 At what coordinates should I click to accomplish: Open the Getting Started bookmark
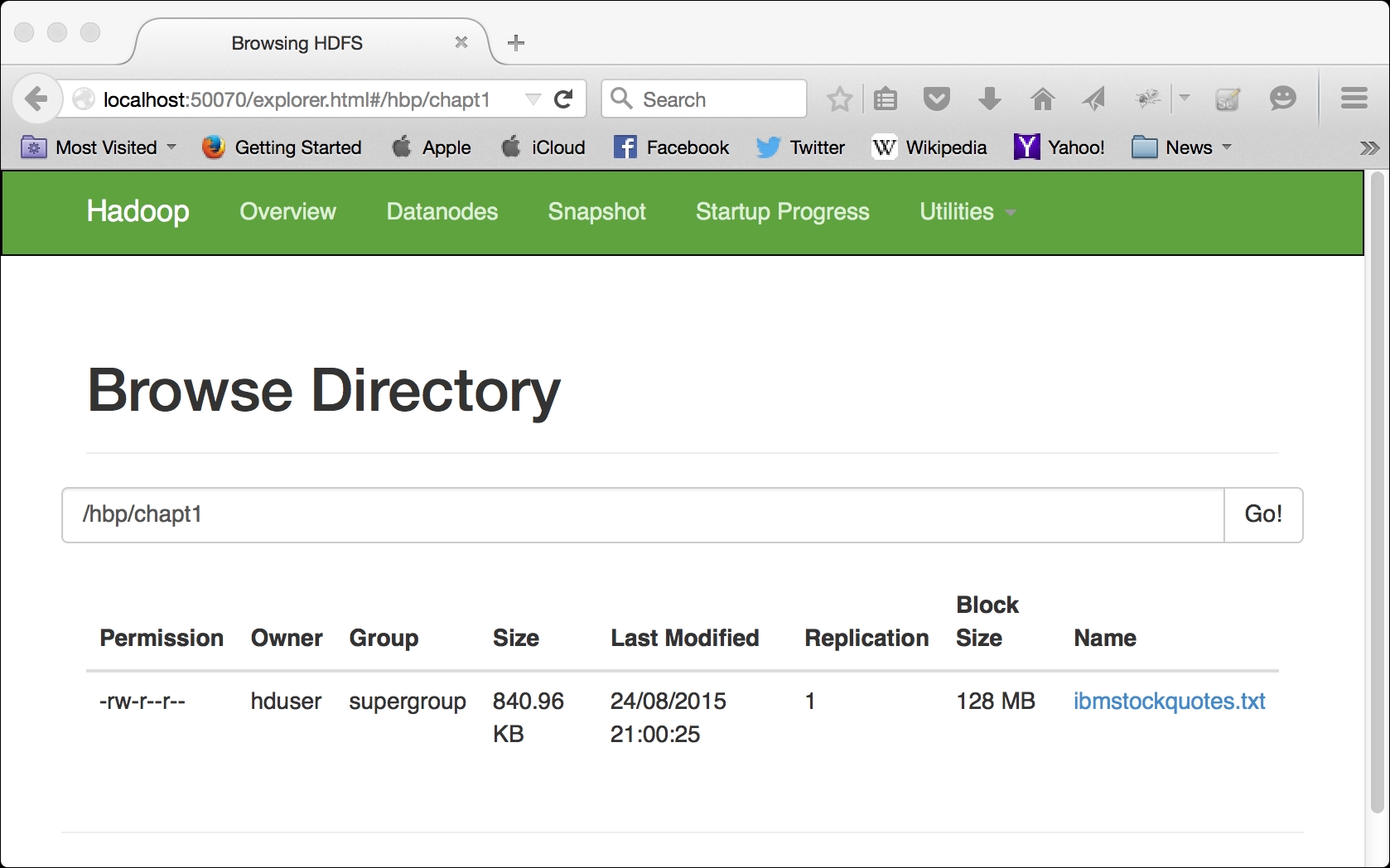tap(282, 147)
